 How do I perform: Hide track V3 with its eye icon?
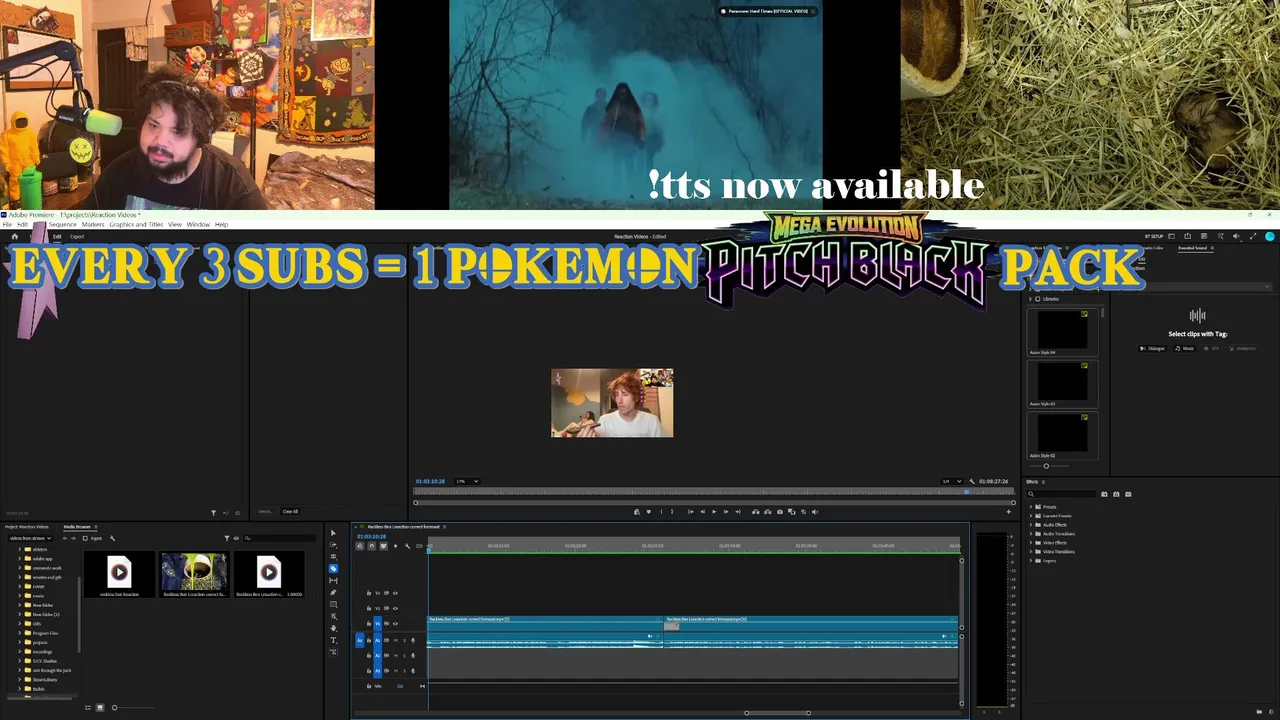pos(395,593)
